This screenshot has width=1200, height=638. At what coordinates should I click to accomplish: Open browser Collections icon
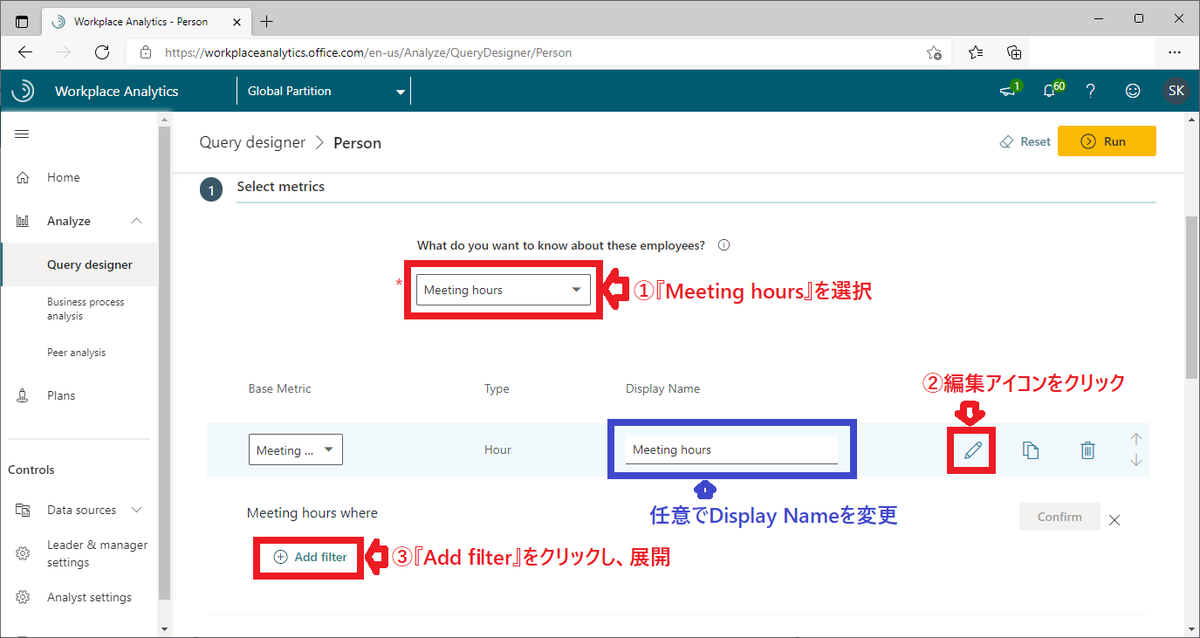tap(1014, 52)
